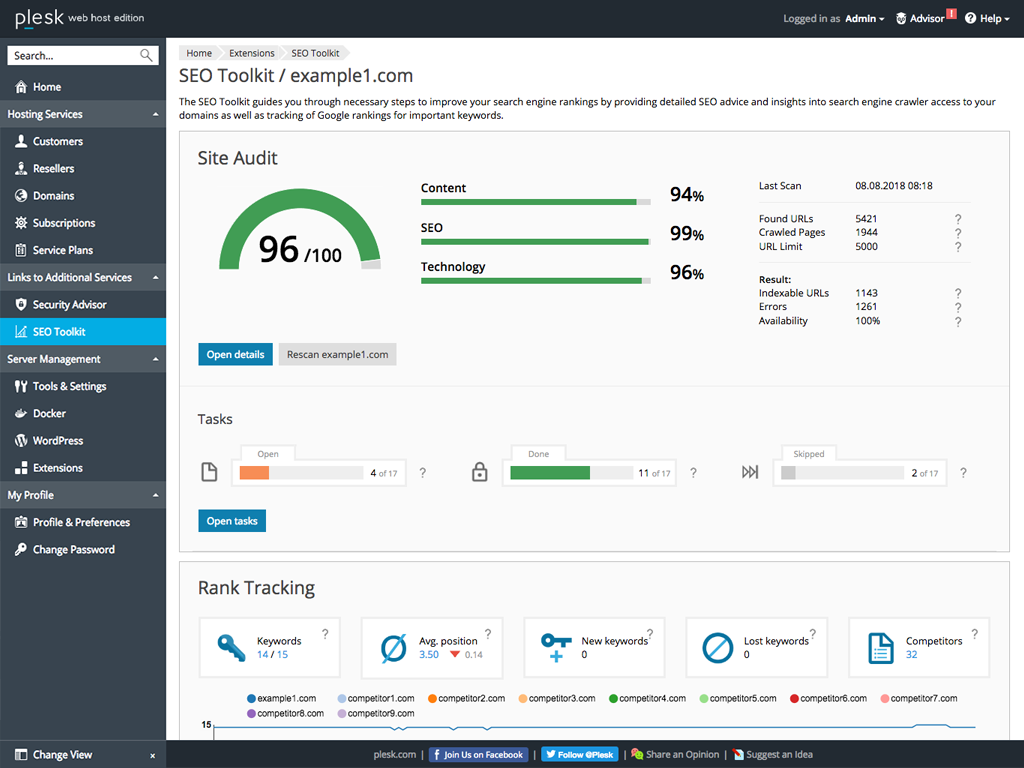Screen dimensions: 1024x768
Task: Hide the competitor5.com line via its legend dot
Action: tap(704, 697)
